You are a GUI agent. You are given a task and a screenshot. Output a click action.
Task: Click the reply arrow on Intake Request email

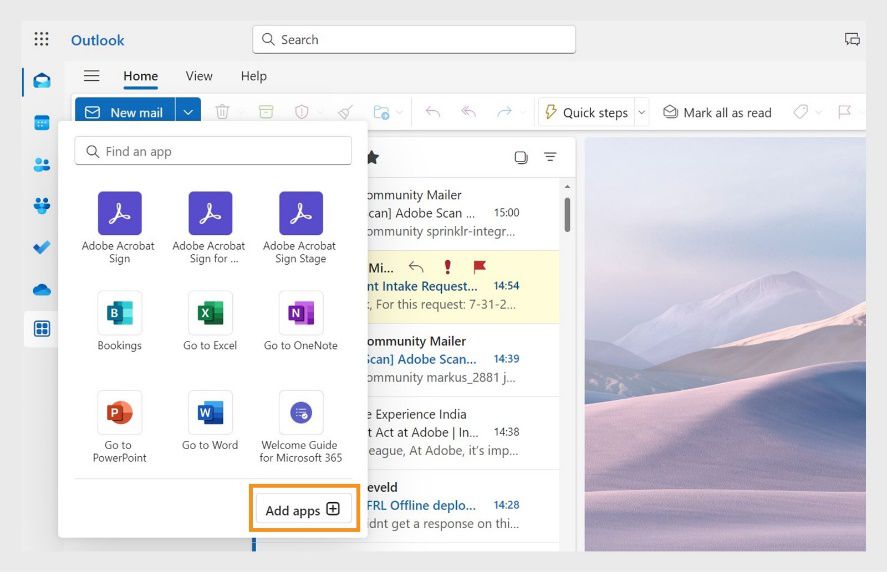coord(416,266)
